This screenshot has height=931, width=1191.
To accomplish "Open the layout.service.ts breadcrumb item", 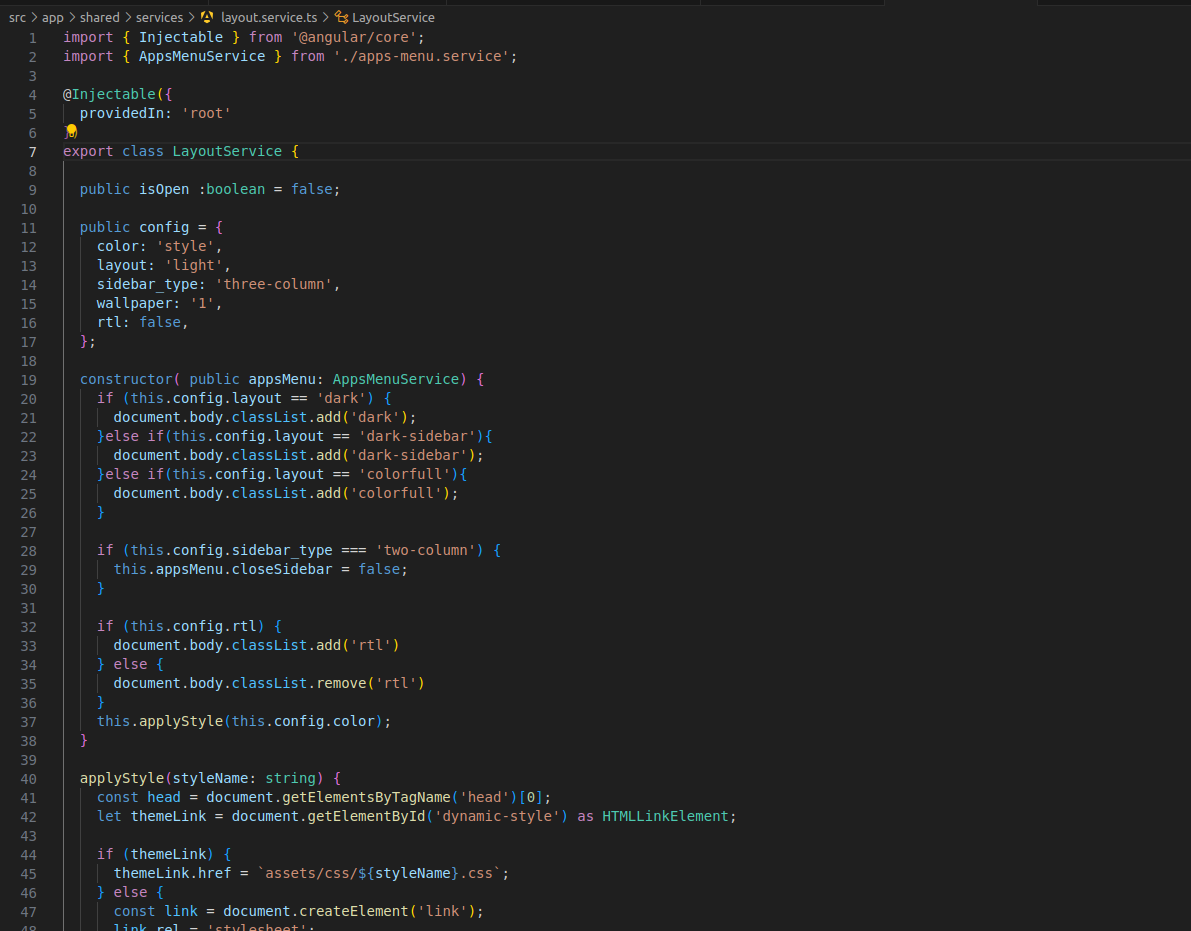I will click(x=268, y=17).
